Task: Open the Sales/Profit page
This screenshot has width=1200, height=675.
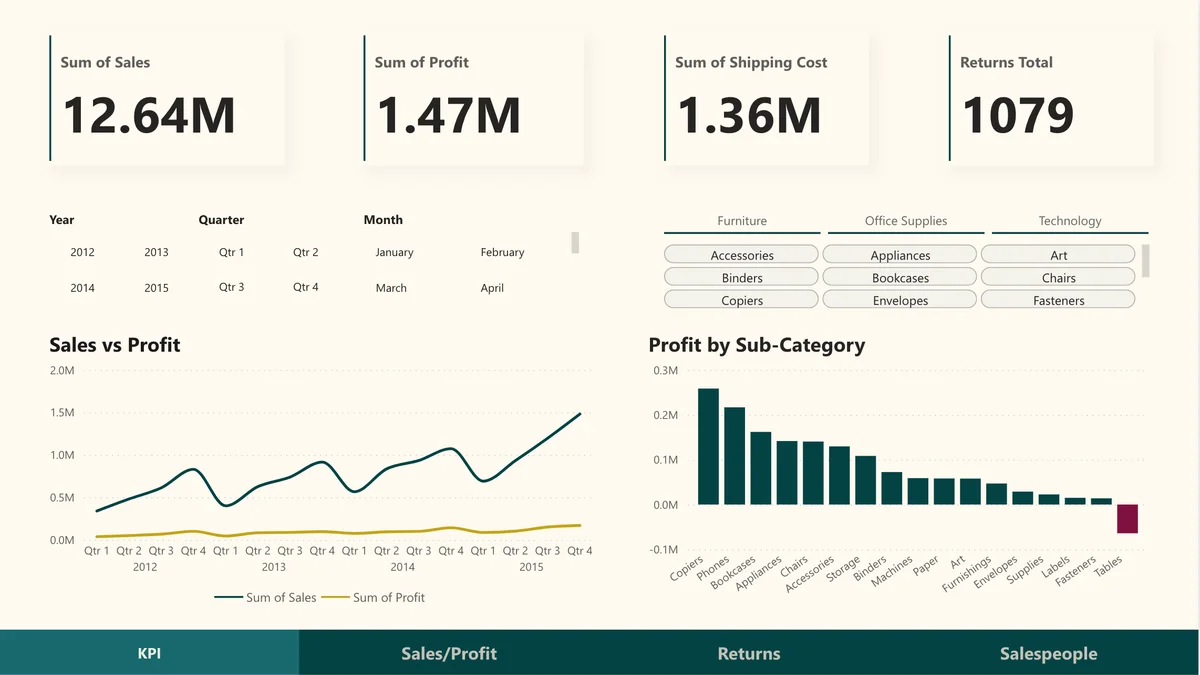Action: [x=449, y=652]
